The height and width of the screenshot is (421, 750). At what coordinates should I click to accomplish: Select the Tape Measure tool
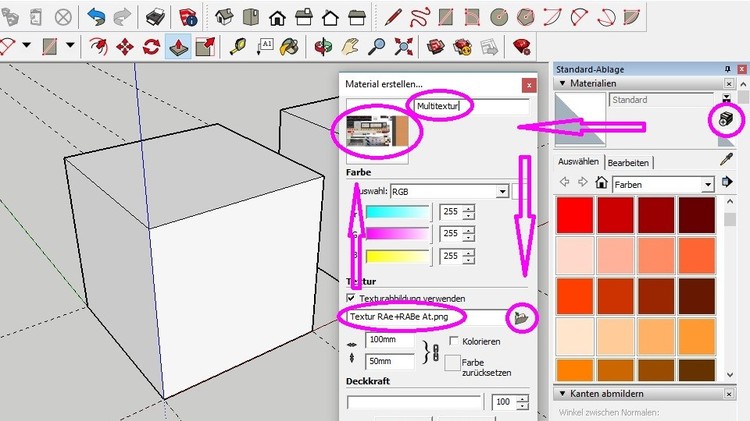tap(238, 47)
